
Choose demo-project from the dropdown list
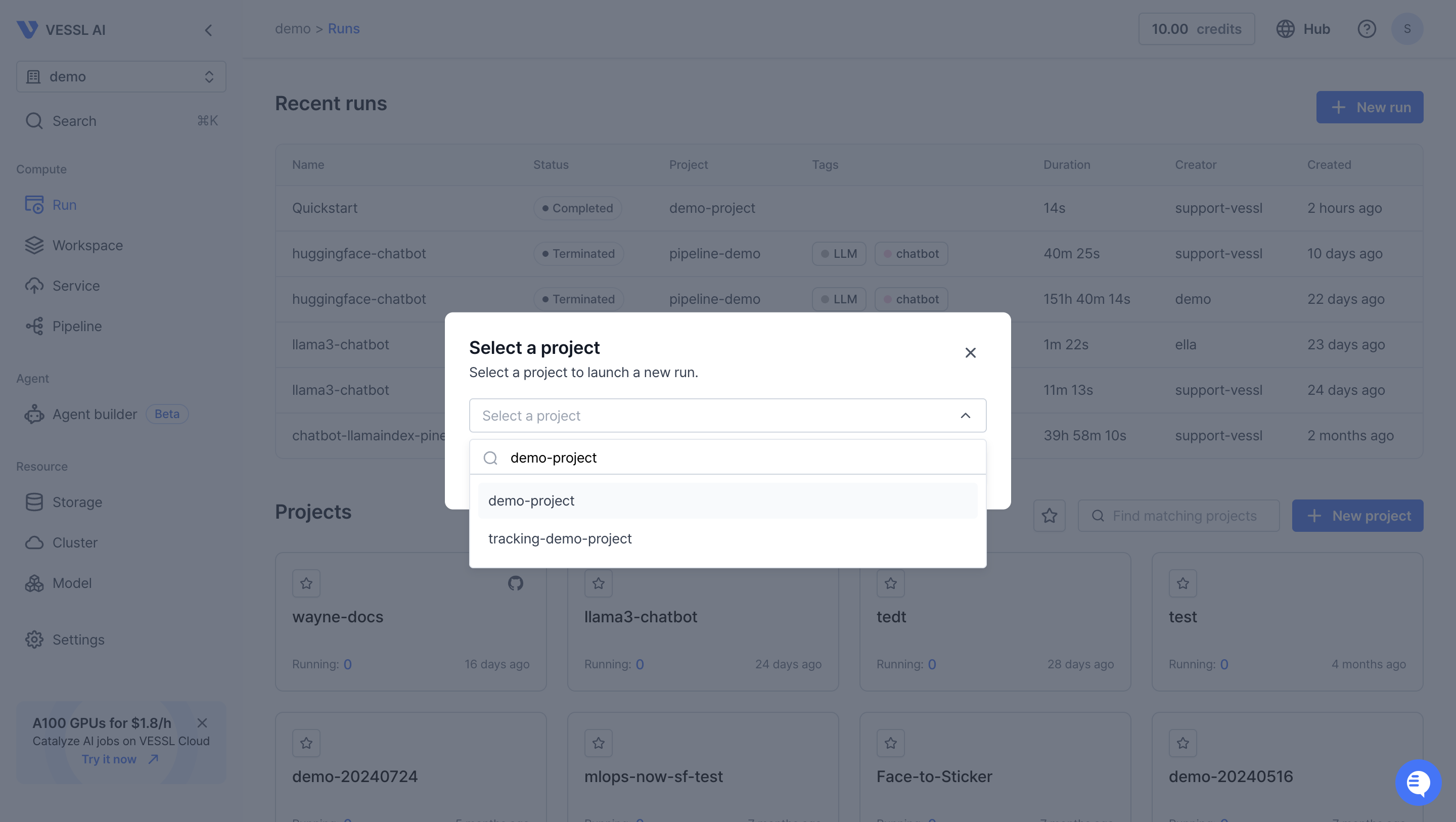[x=728, y=500]
